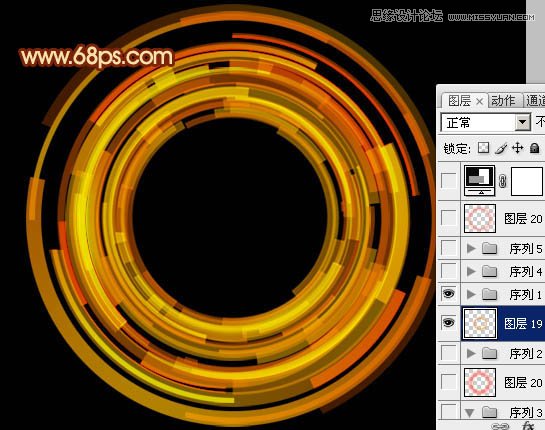Open the fx layer style button
This screenshot has width=545, height=430.
pyautogui.click(x=528, y=426)
